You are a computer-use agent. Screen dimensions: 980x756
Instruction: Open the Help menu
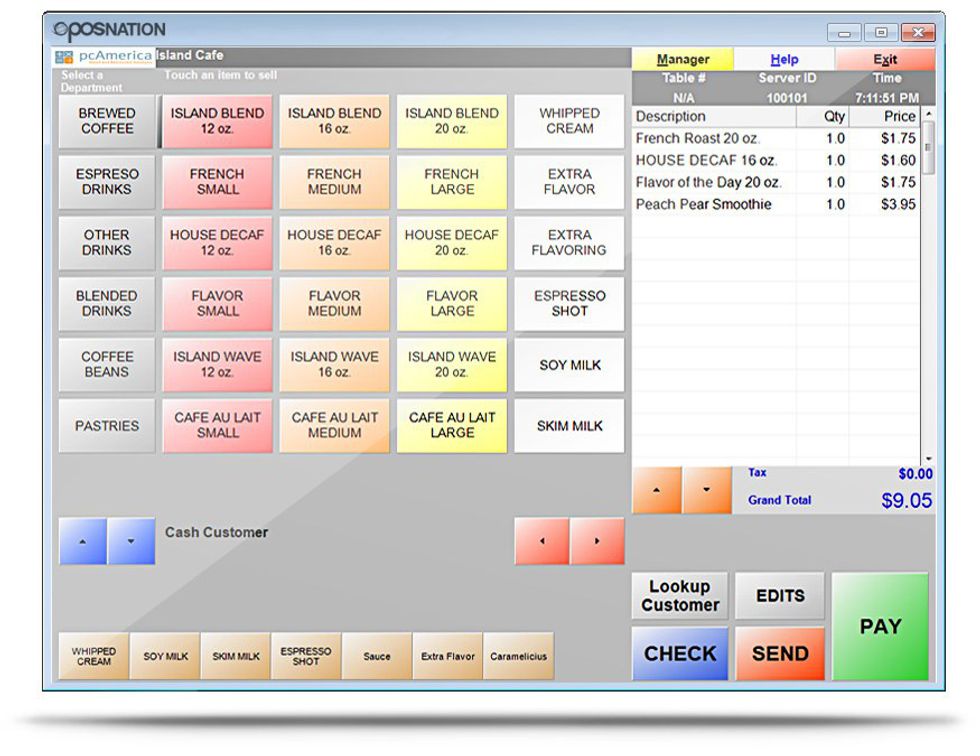click(784, 59)
